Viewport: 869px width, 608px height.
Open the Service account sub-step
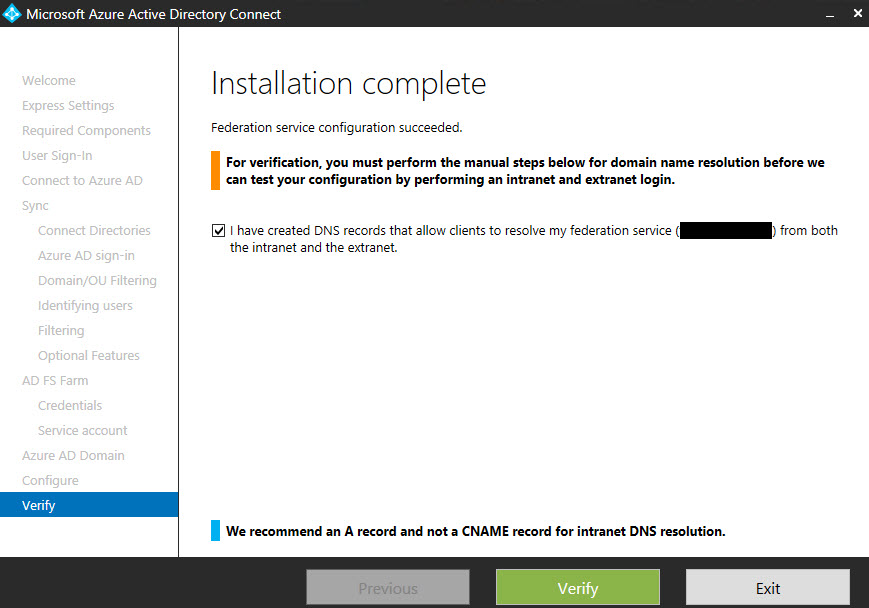tap(83, 431)
